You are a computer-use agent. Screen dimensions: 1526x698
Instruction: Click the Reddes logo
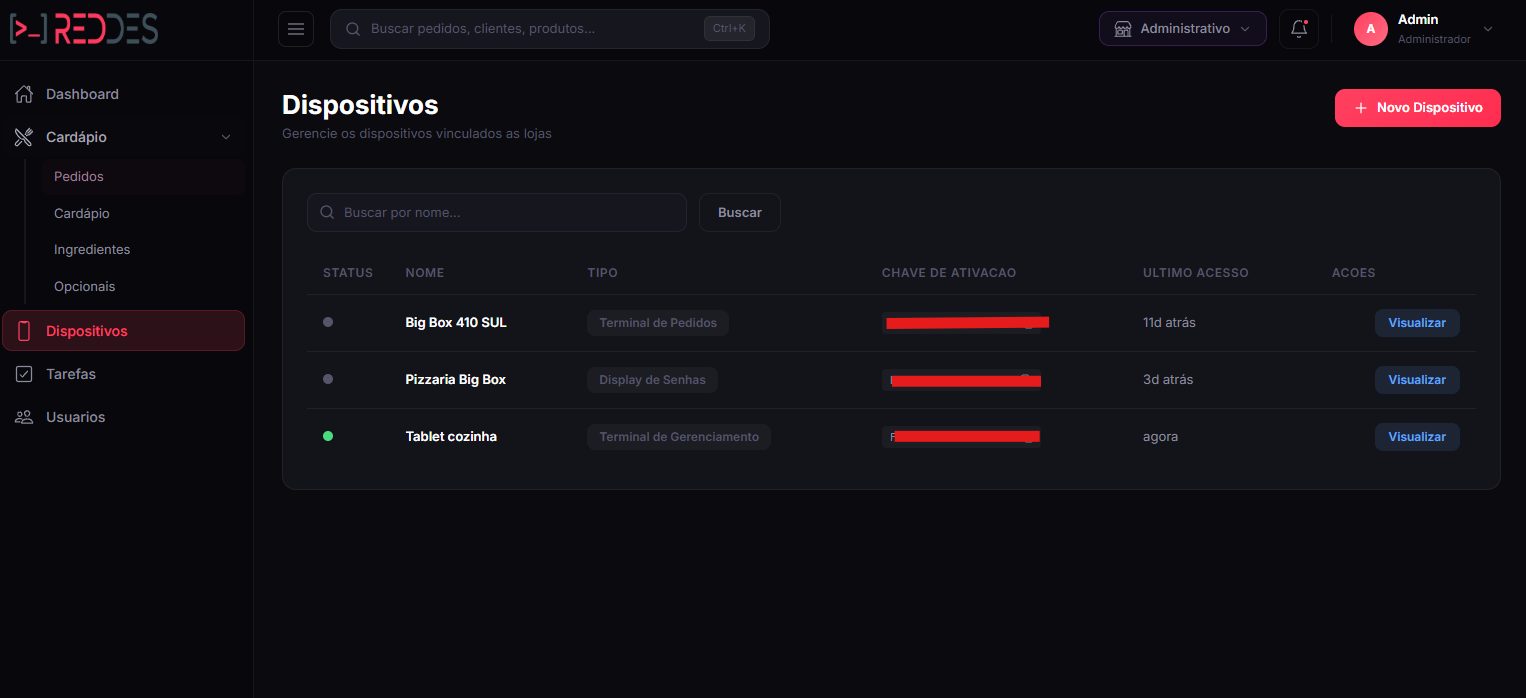click(84, 29)
